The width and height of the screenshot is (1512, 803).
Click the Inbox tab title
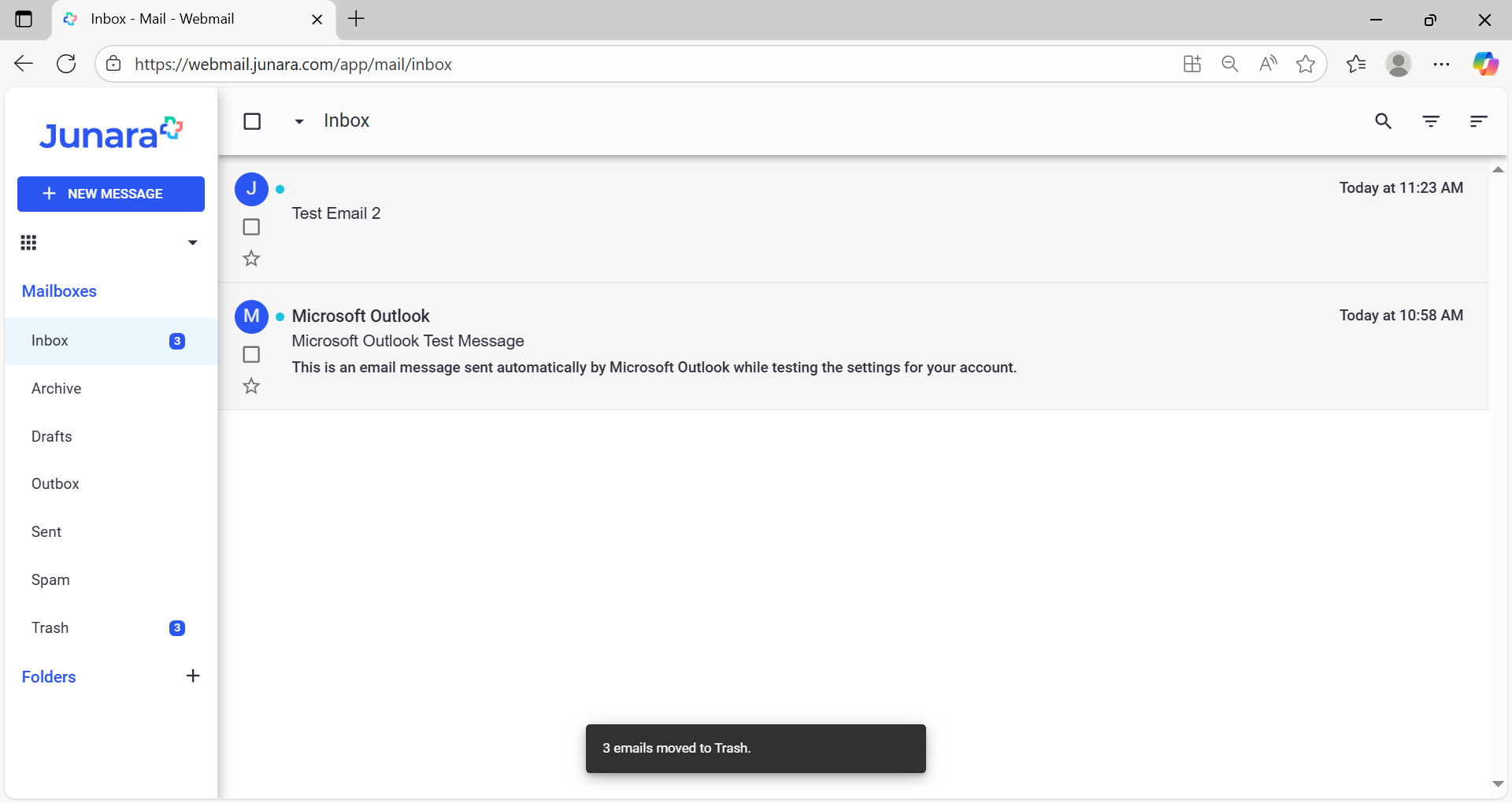click(x=162, y=19)
